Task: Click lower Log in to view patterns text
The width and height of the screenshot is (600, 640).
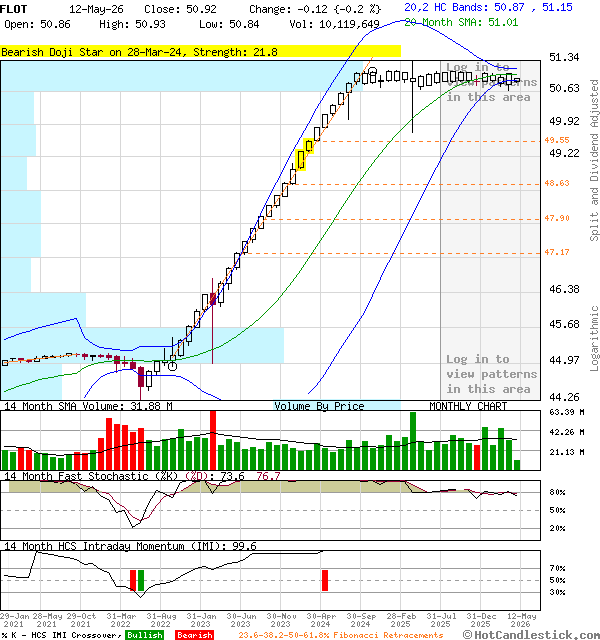Action: 491,374
